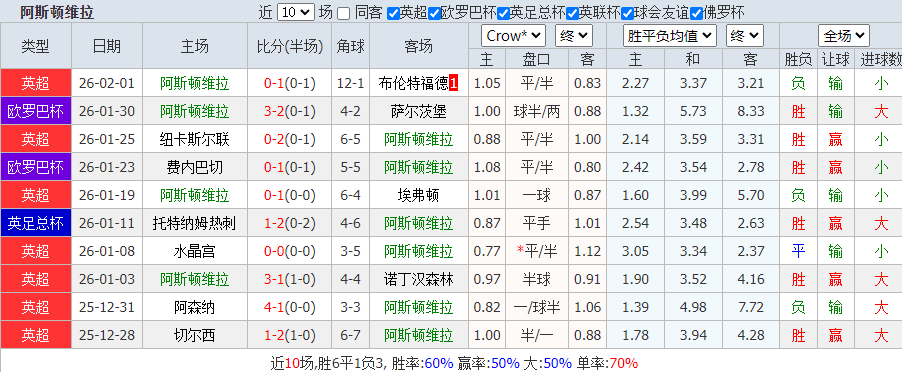Viewport: 902px width, 372px height.
Task: Click score 1-2(0-2) in 托特纳姆热刺 row
Action: click(x=290, y=223)
